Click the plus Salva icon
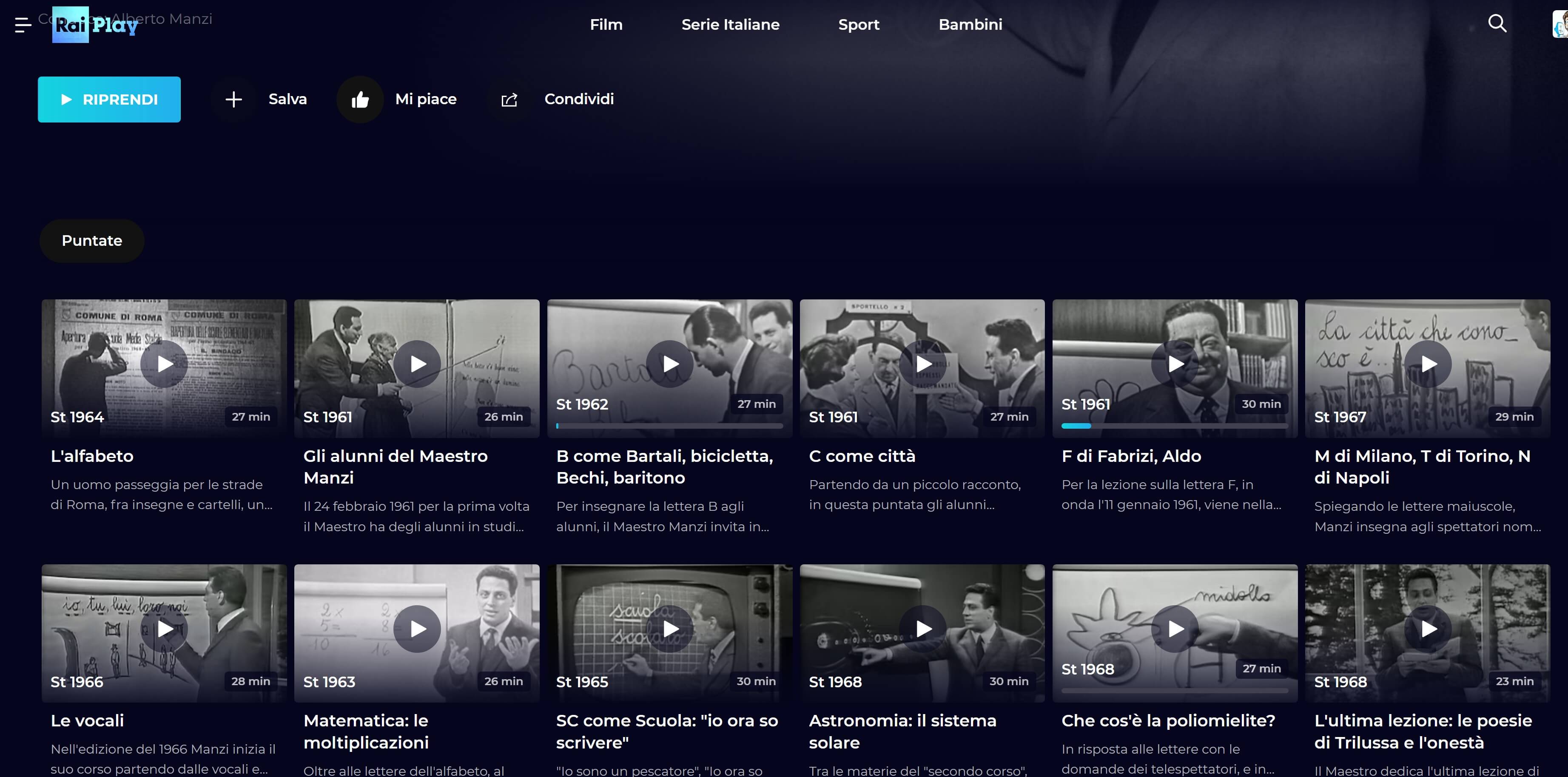1568x777 pixels. 234,99
